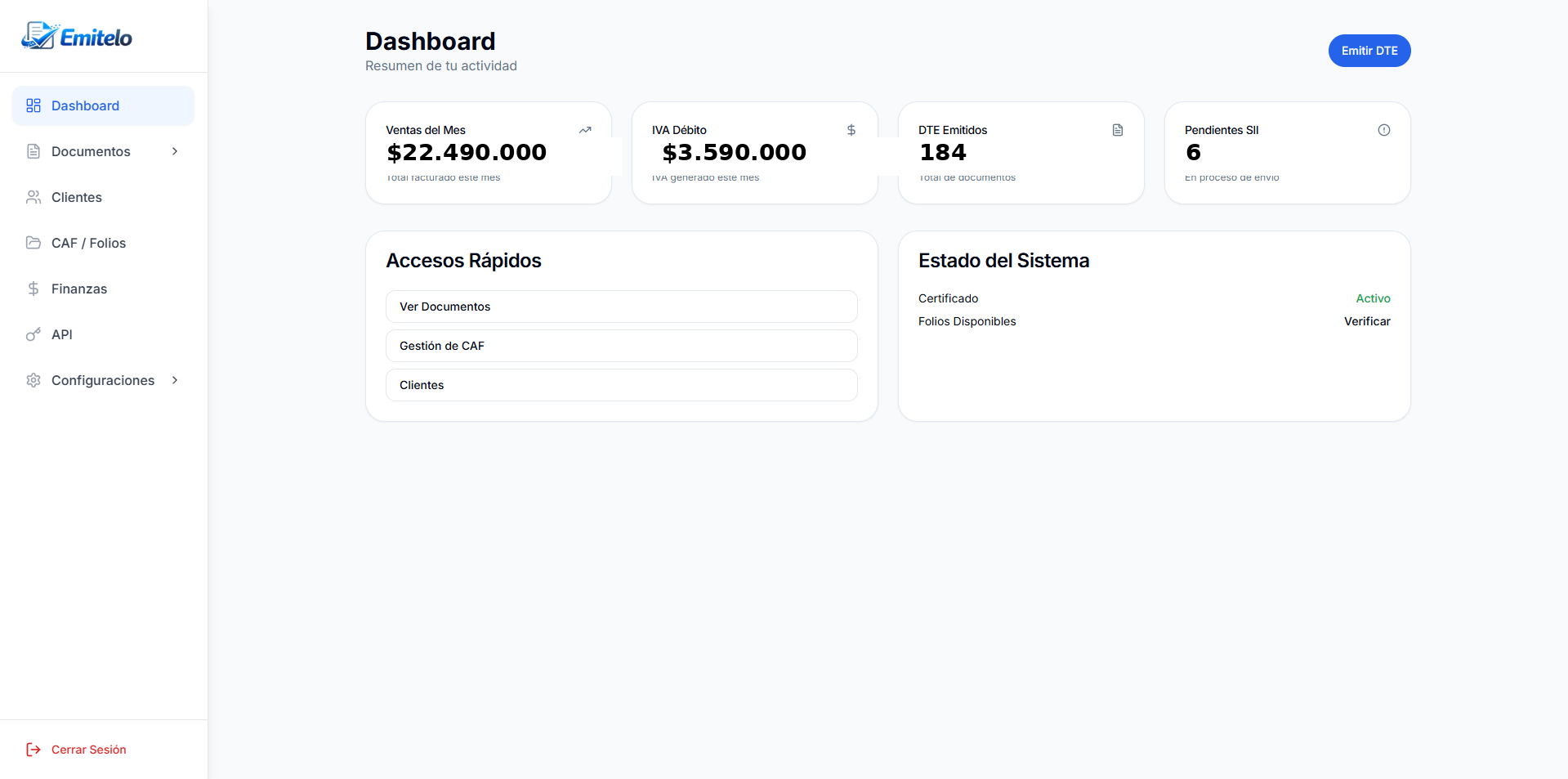Switch to the Dashboard section
Viewport: 1568px width, 779px height.
(85, 105)
